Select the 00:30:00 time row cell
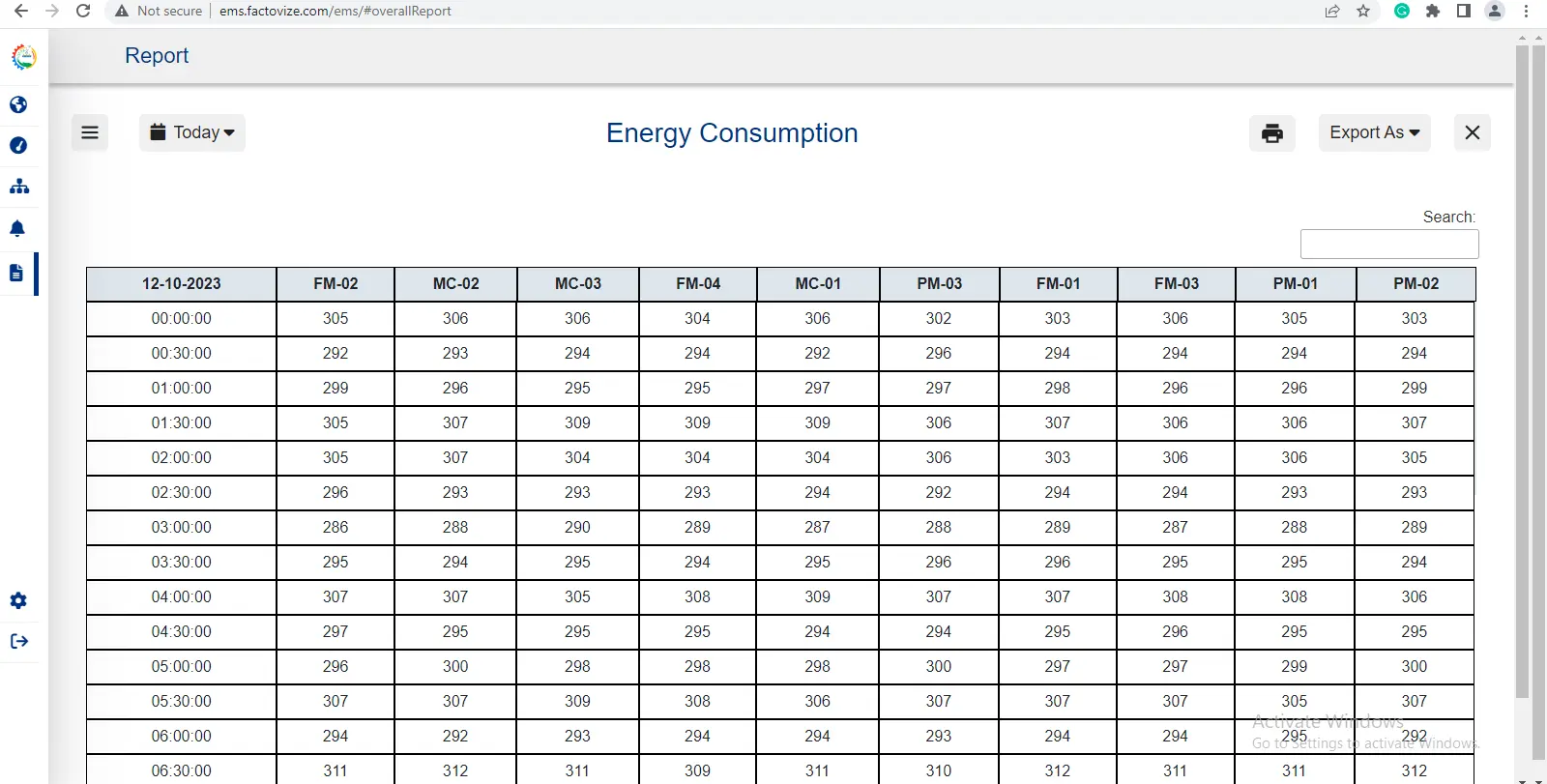The width and height of the screenshot is (1547, 784). coord(182,354)
